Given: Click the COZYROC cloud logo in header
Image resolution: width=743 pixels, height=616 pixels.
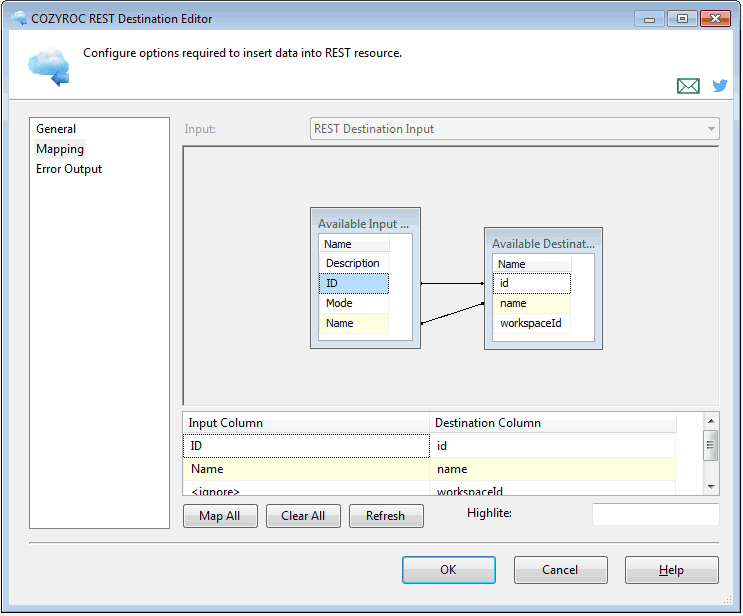Looking at the screenshot, I should point(49,67).
